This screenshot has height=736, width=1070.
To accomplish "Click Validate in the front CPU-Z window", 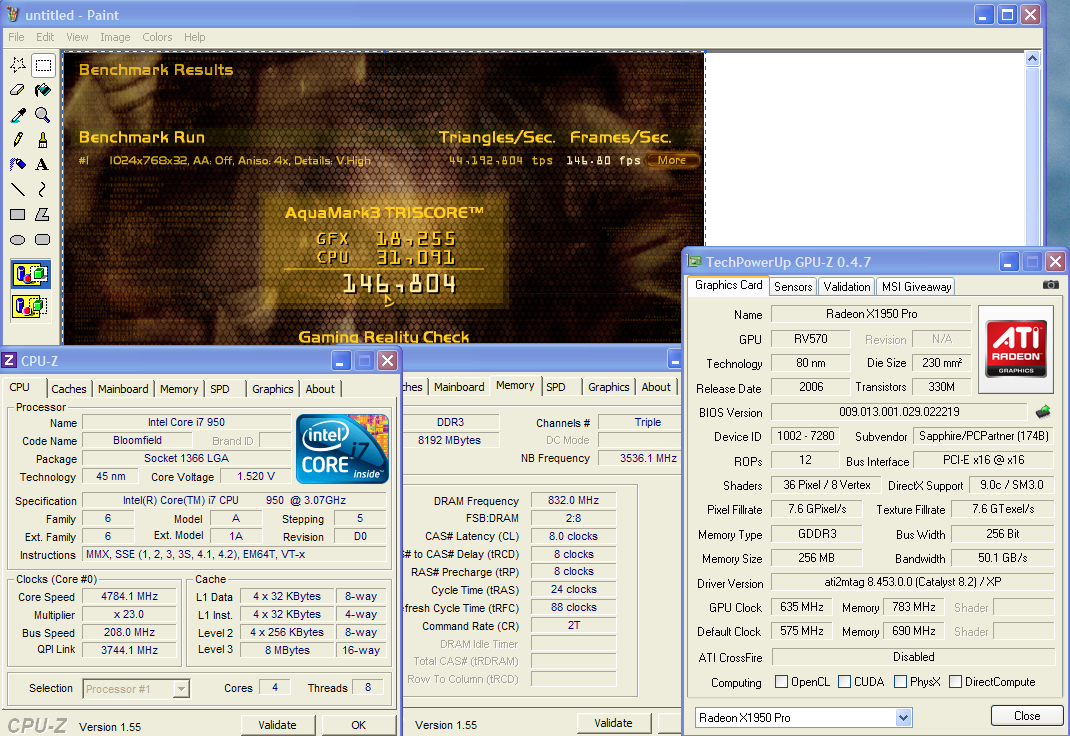I will (278, 725).
